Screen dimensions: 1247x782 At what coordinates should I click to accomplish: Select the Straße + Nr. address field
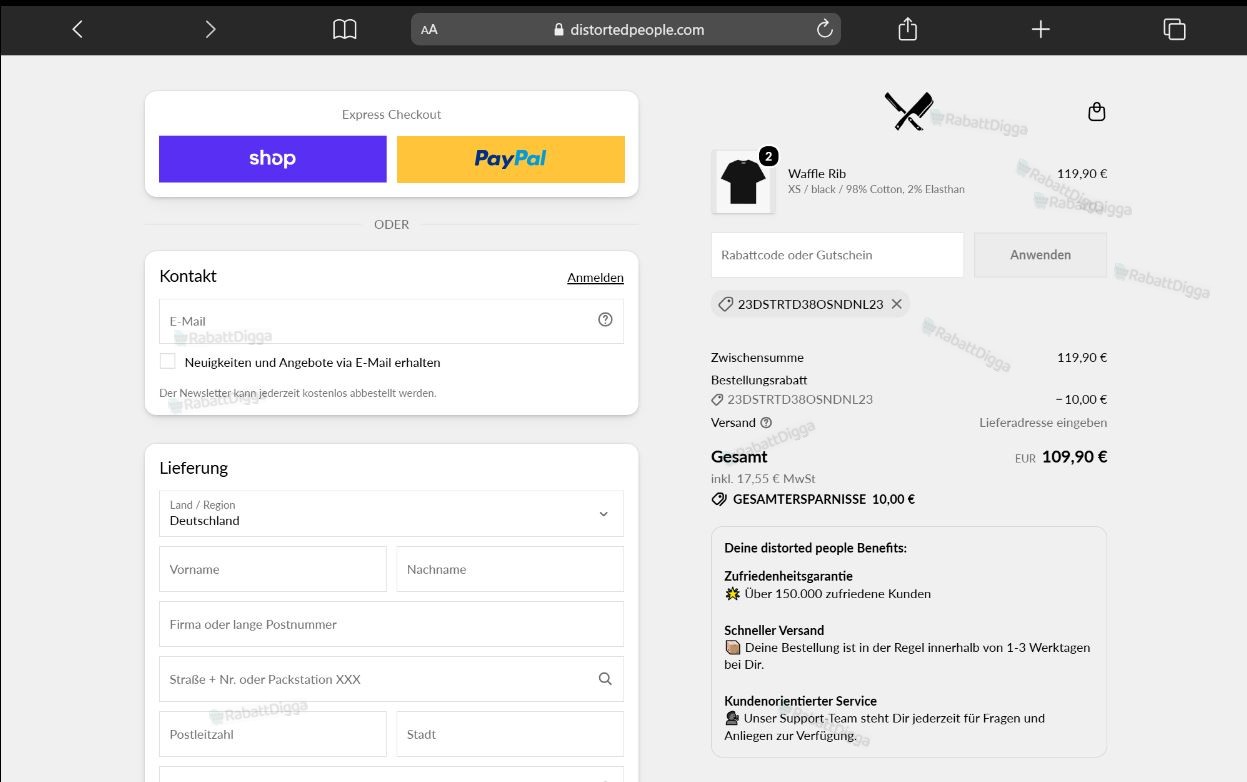pyautogui.click(x=391, y=679)
